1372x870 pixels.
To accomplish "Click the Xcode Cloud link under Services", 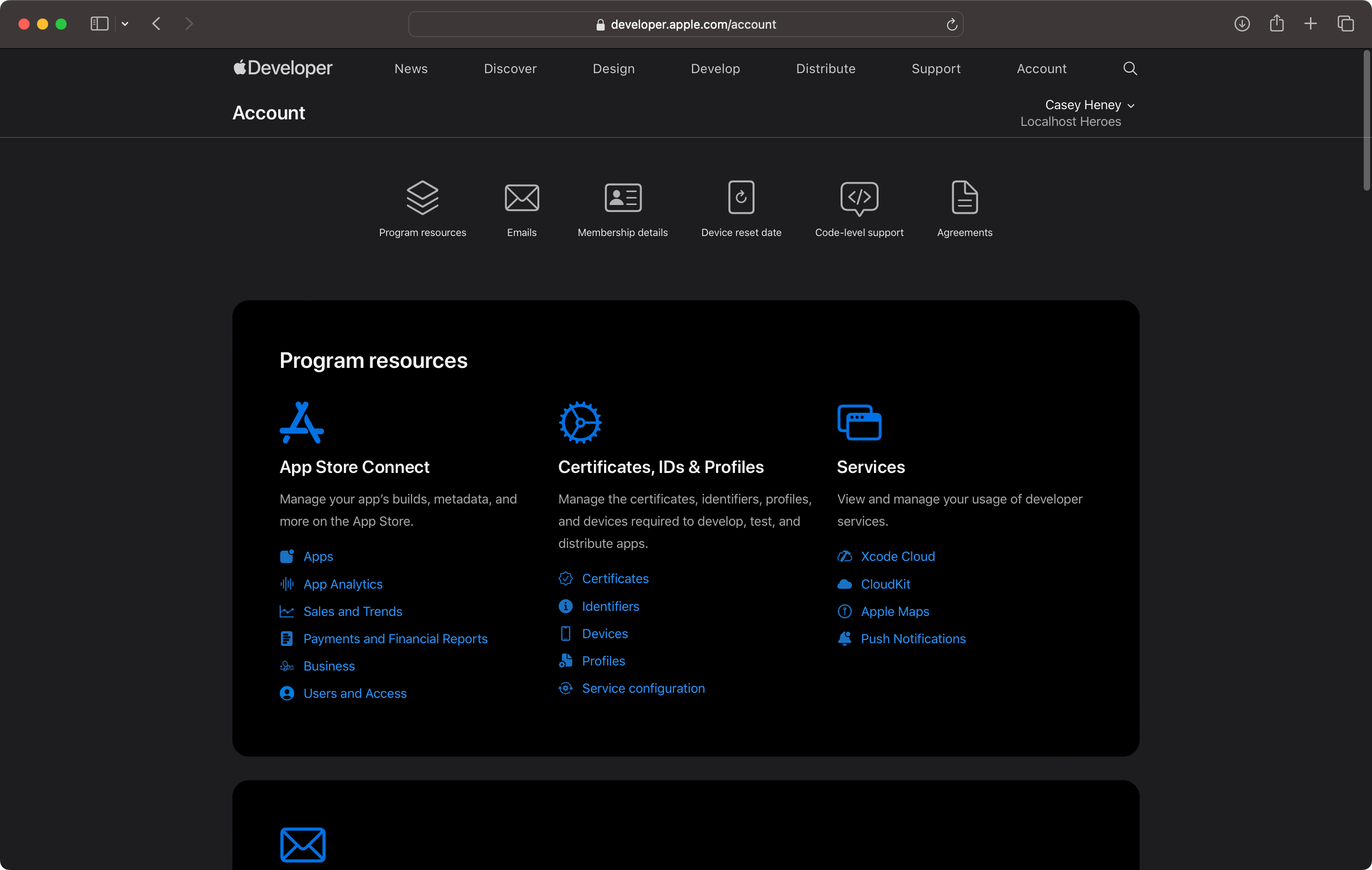I will [897, 556].
